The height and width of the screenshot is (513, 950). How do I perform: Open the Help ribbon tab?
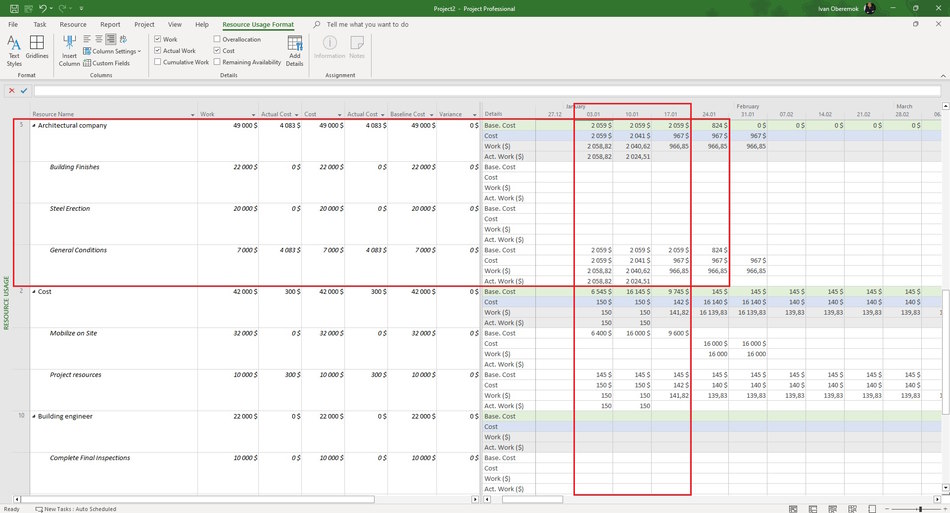[202, 24]
